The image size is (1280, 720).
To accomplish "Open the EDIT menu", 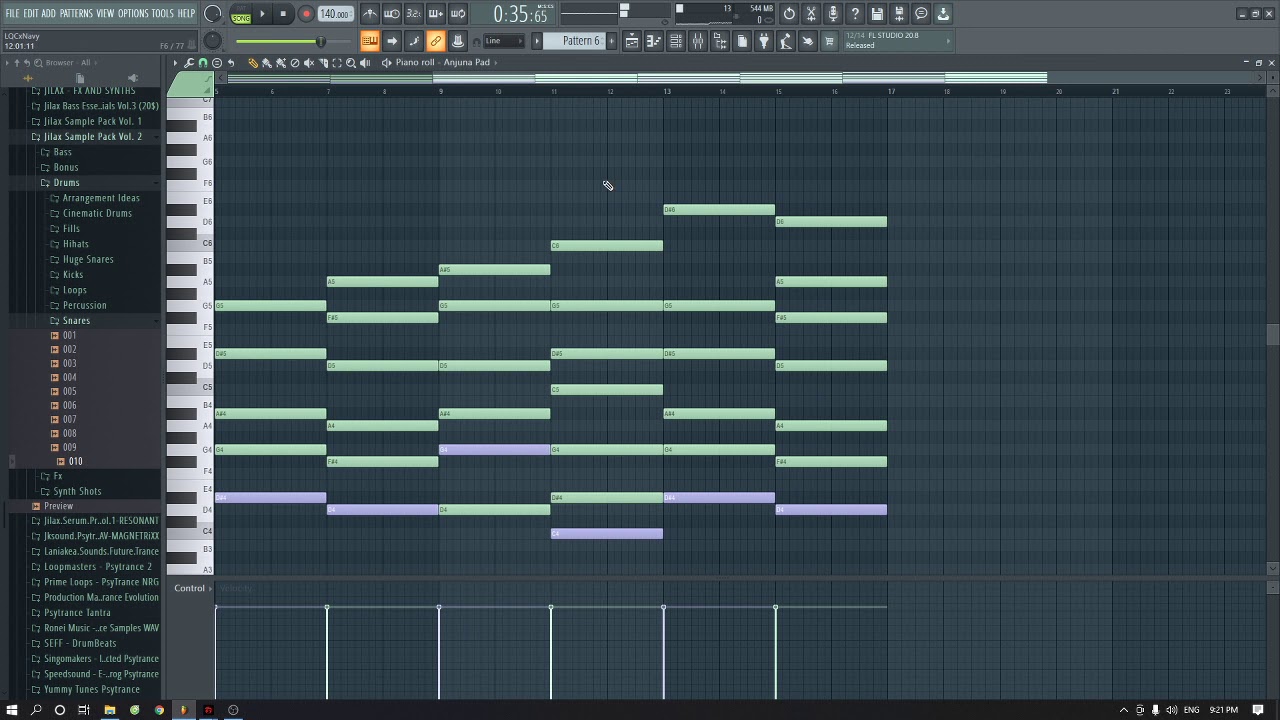I will pyautogui.click(x=31, y=13).
